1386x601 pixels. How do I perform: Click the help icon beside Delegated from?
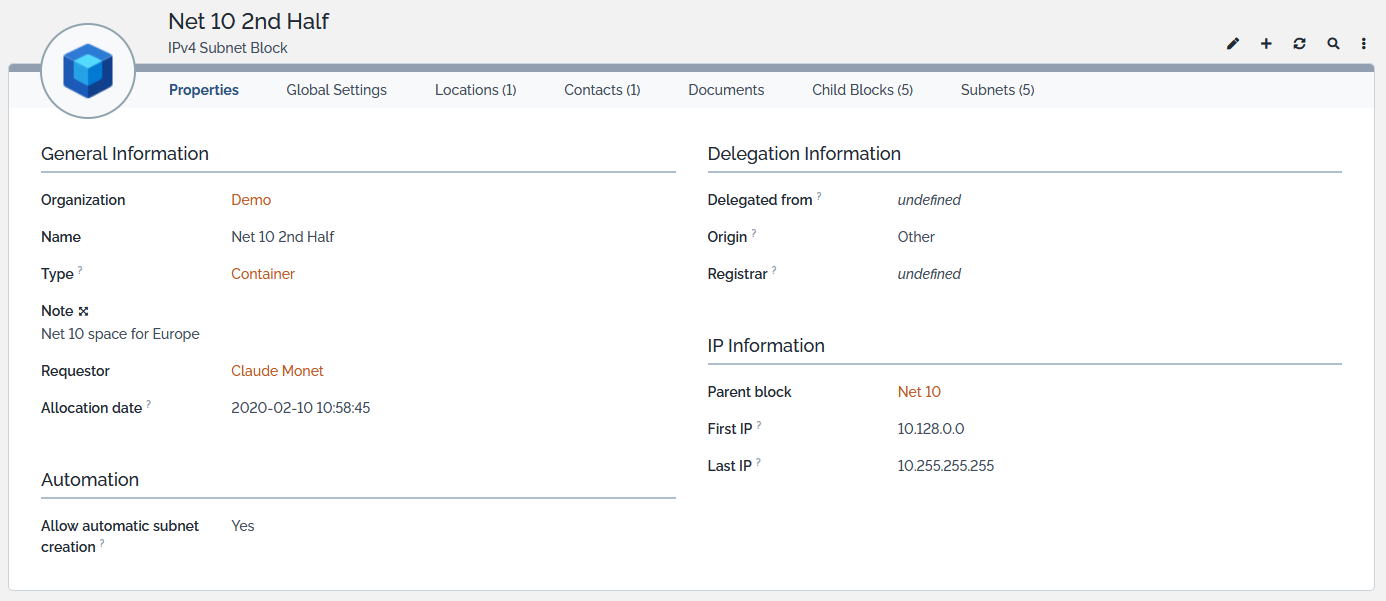pos(819,197)
